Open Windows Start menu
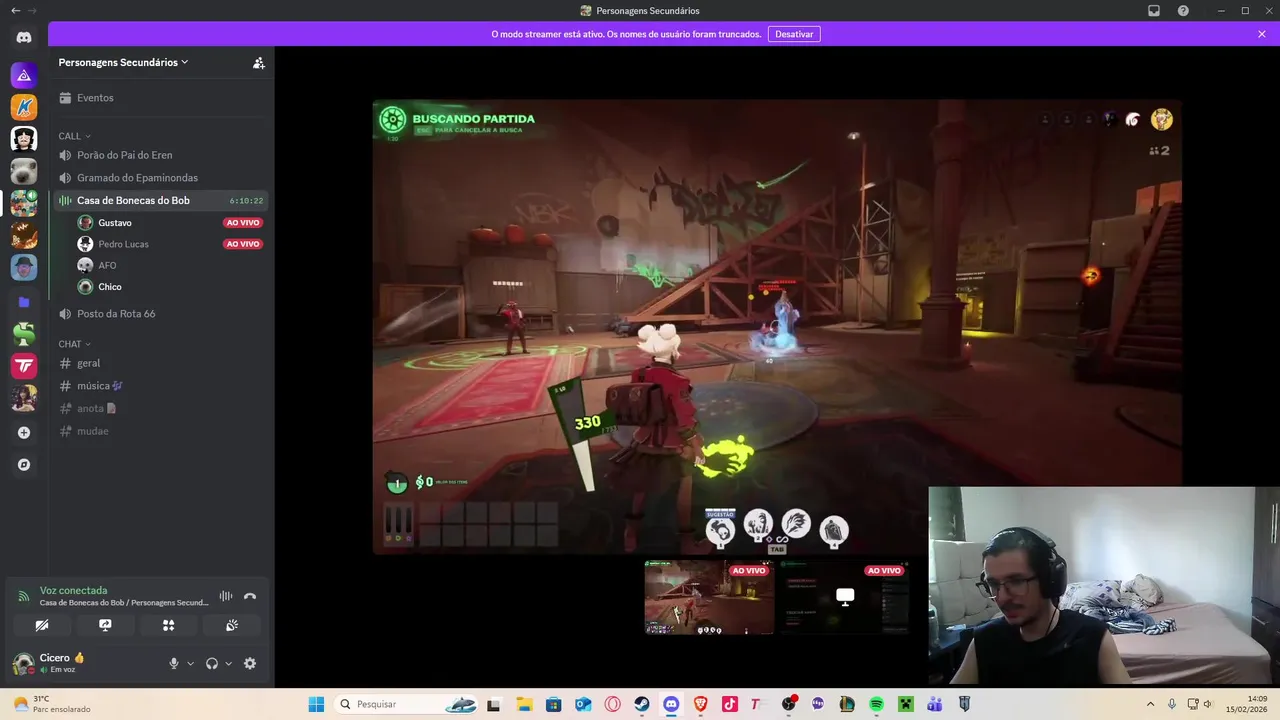Image resolution: width=1280 pixels, height=720 pixels. [316, 704]
